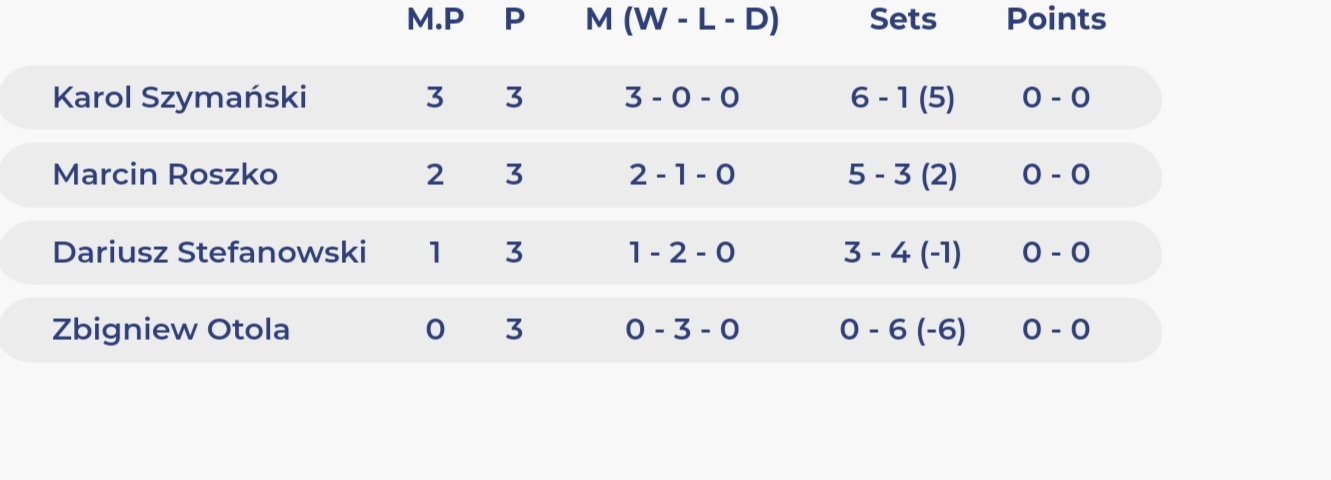
Task: Select Marcin Roszko's sets score 5 - 3 (2)
Action: [x=903, y=175]
